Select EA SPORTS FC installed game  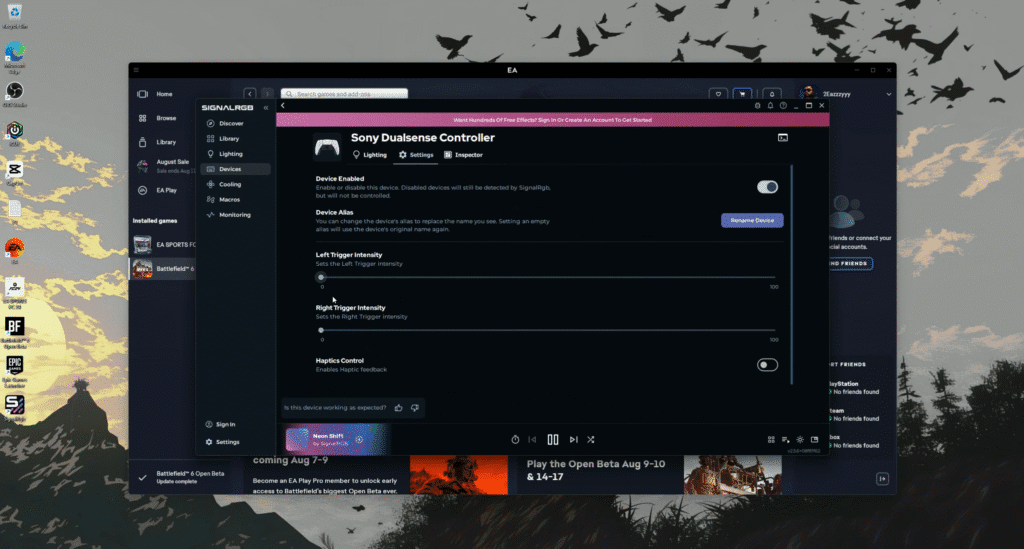(163, 245)
